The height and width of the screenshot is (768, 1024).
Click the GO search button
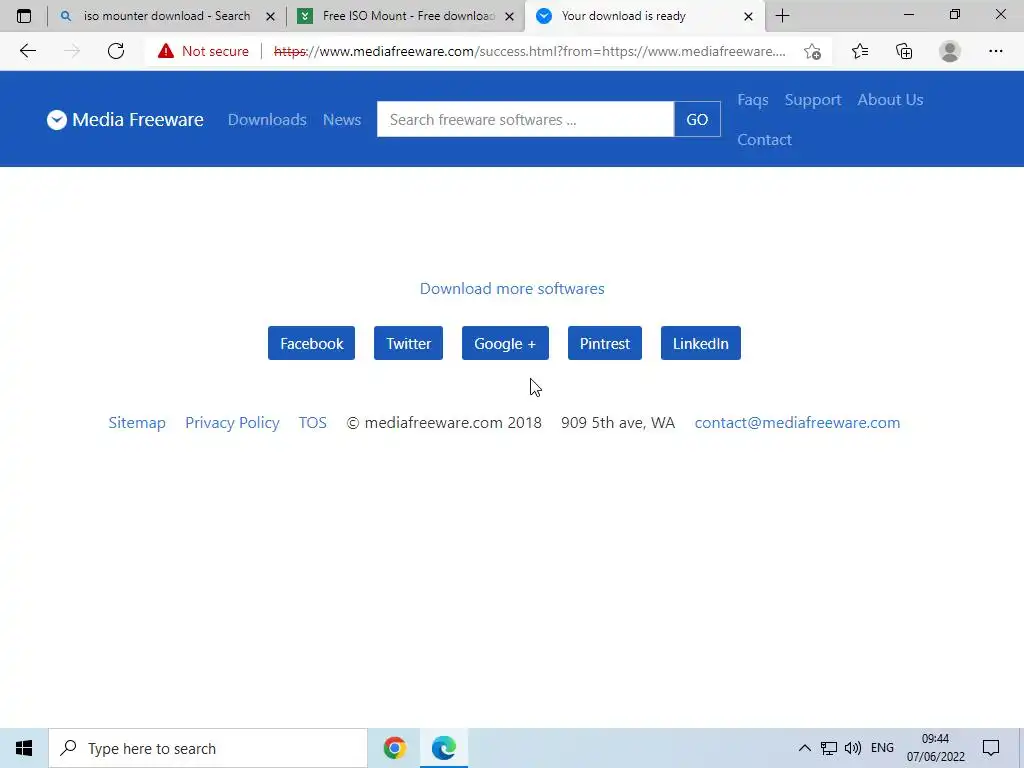click(697, 120)
